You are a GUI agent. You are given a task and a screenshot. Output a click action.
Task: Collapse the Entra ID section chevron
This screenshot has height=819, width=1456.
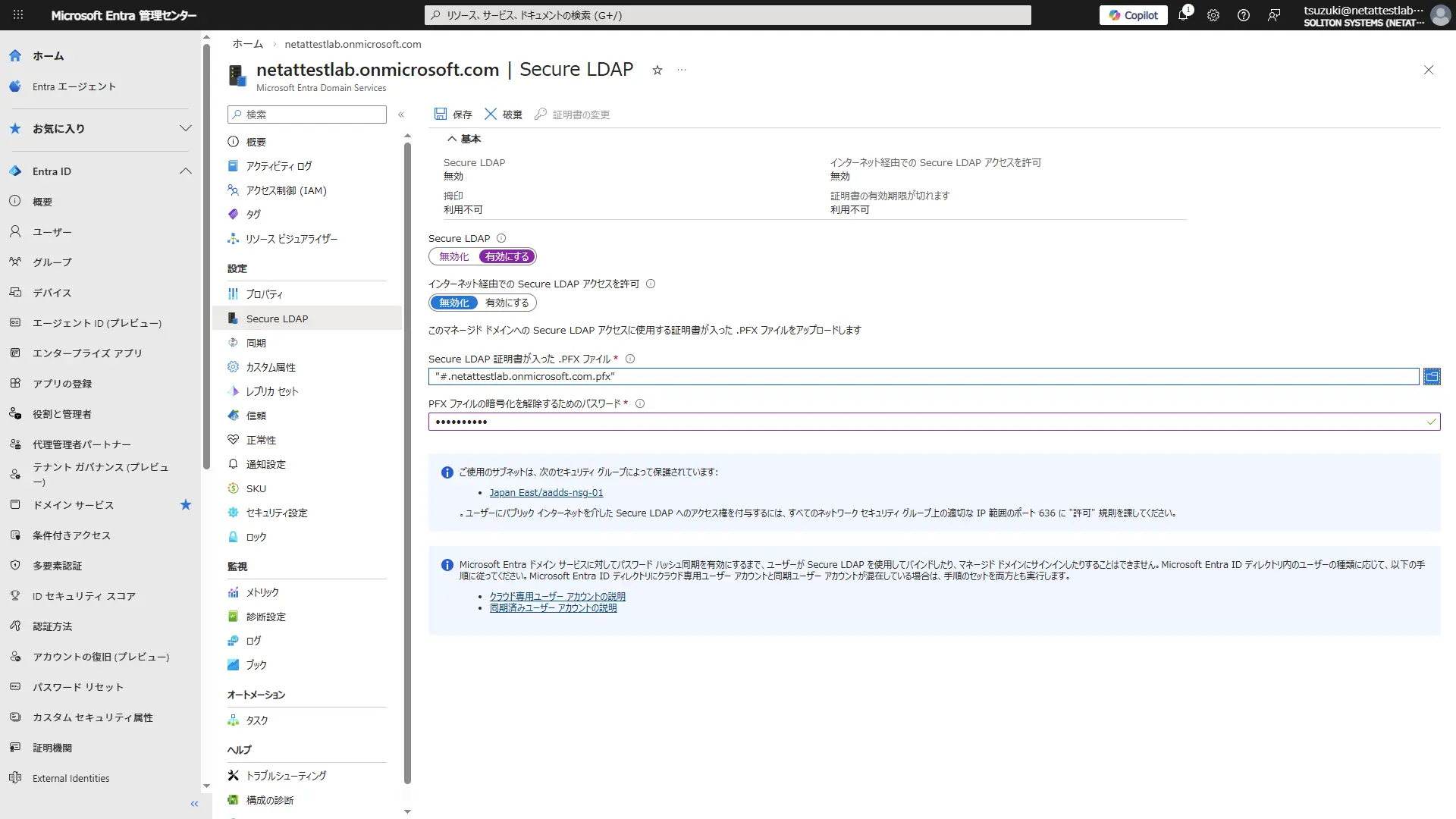tap(185, 171)
